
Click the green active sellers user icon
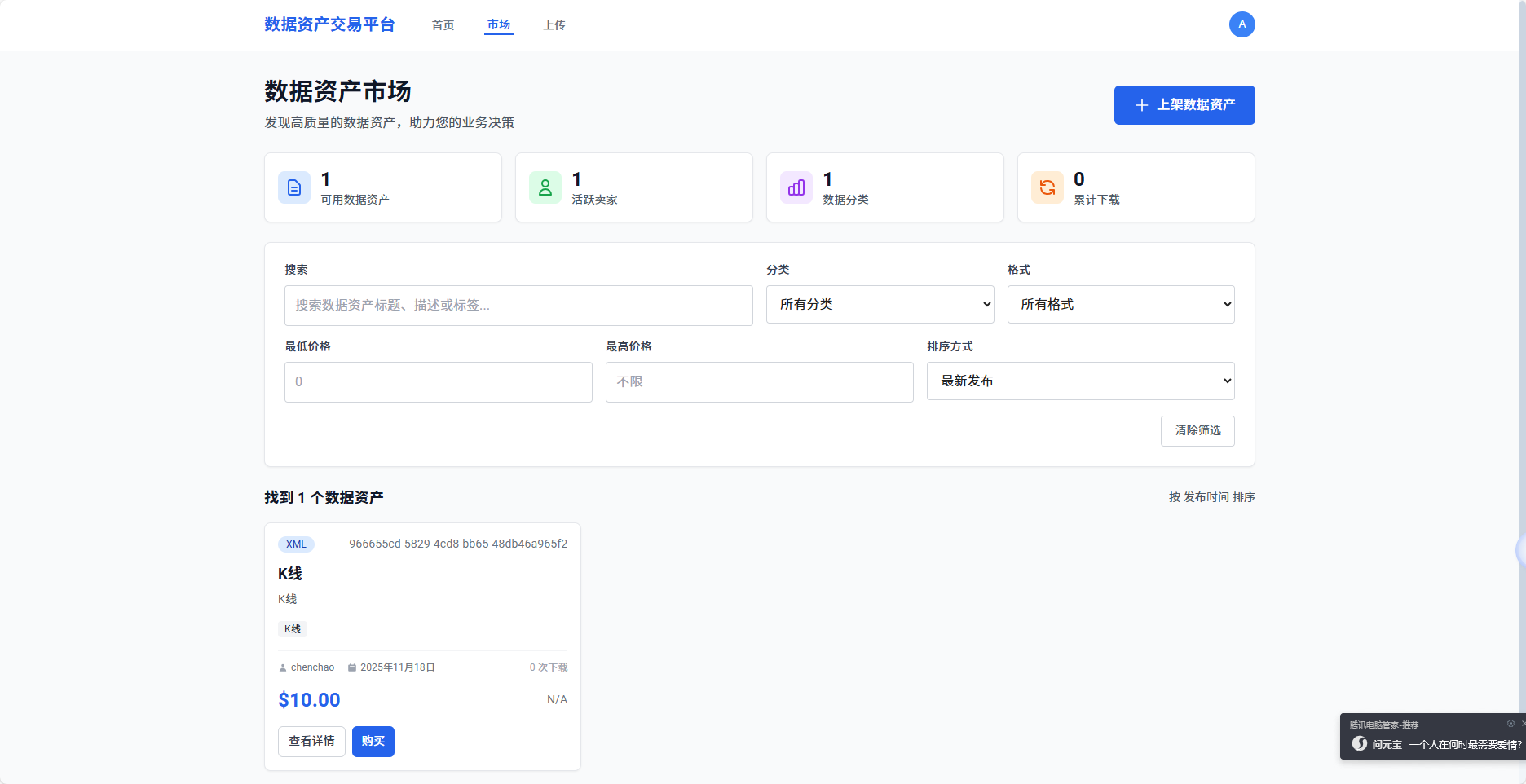545,187
